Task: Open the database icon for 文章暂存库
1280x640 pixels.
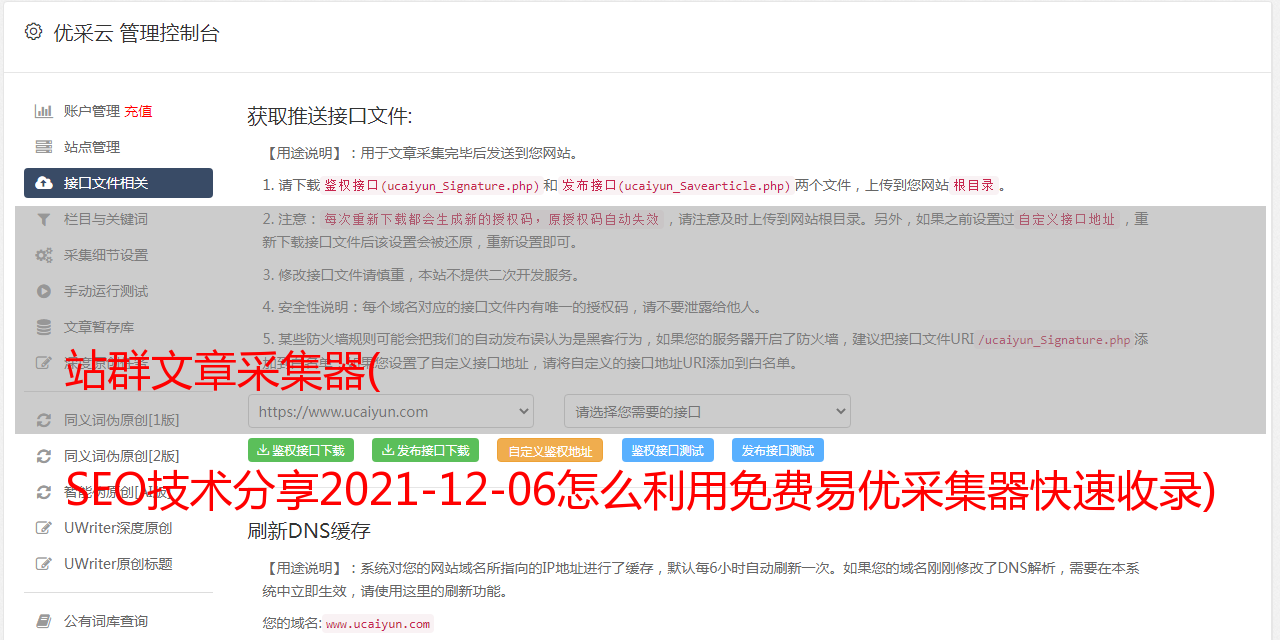Action: pos(43,327)
